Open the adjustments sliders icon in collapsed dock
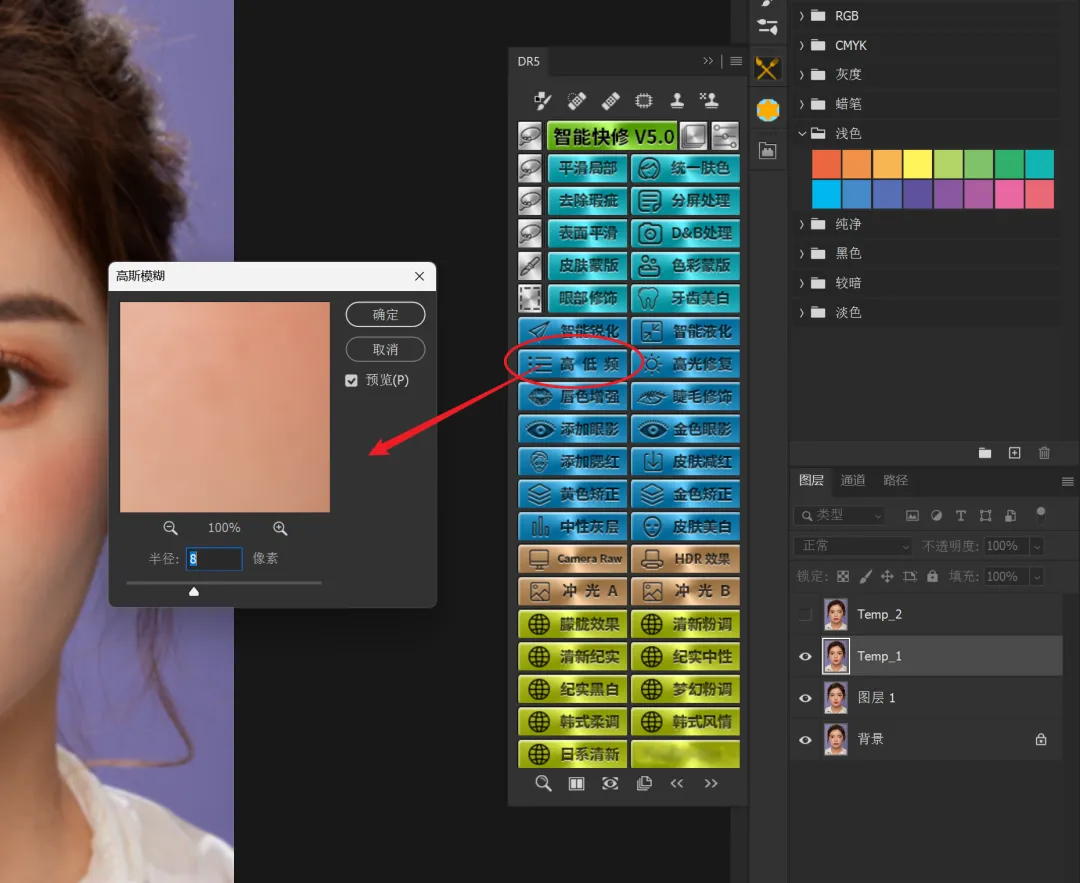1080x883 pixels. click(x=767, y=28)
